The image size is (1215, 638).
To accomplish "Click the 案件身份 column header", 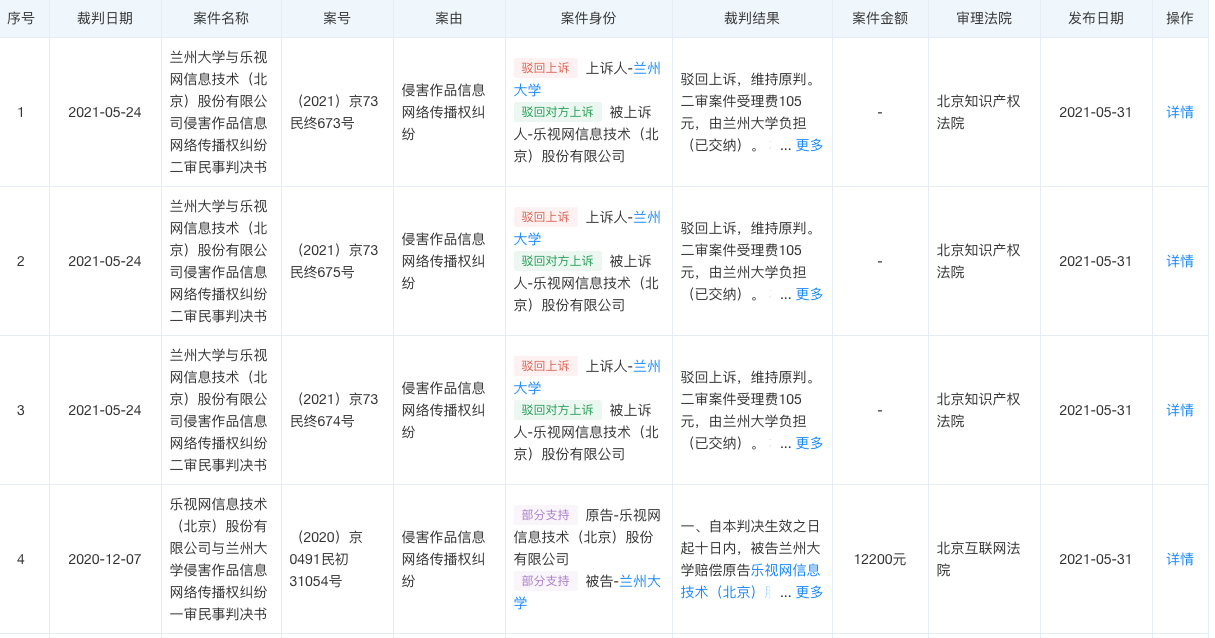I will pos(589,19).
